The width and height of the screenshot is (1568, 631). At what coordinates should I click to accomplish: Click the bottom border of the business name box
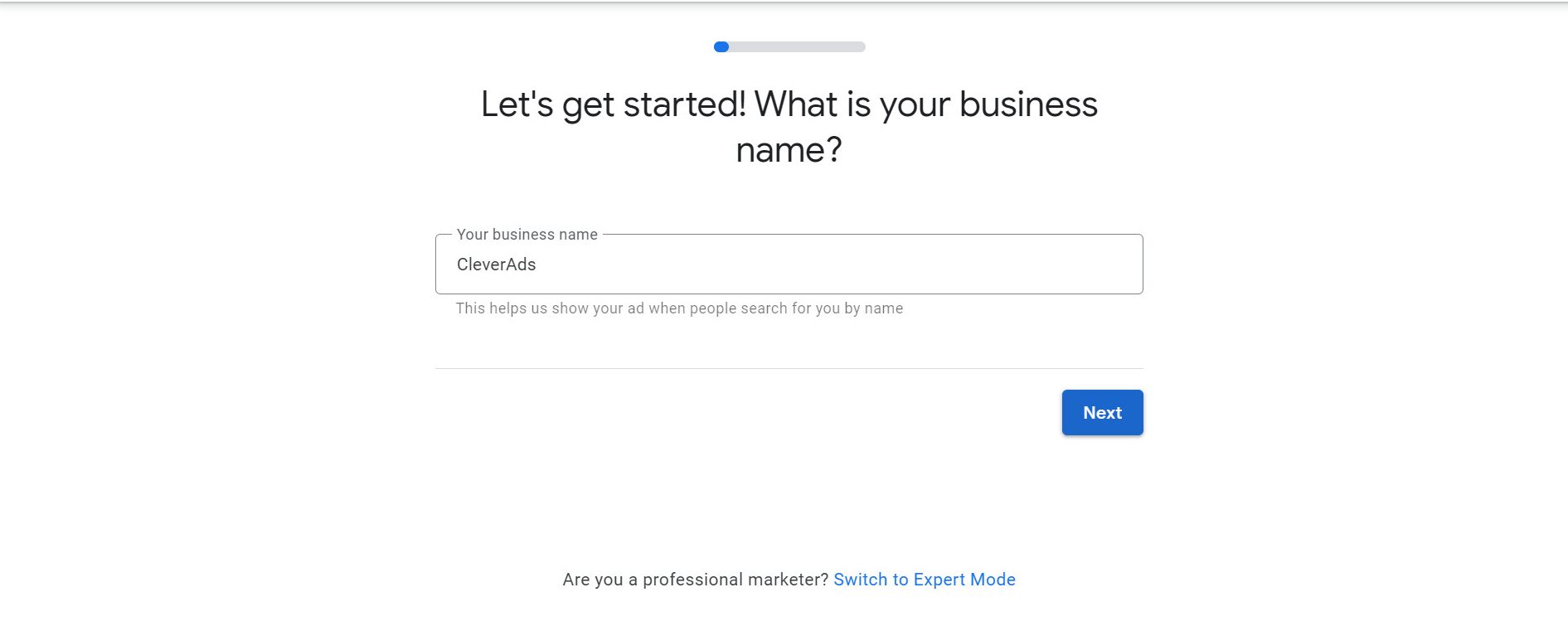[x=788, y=294]
